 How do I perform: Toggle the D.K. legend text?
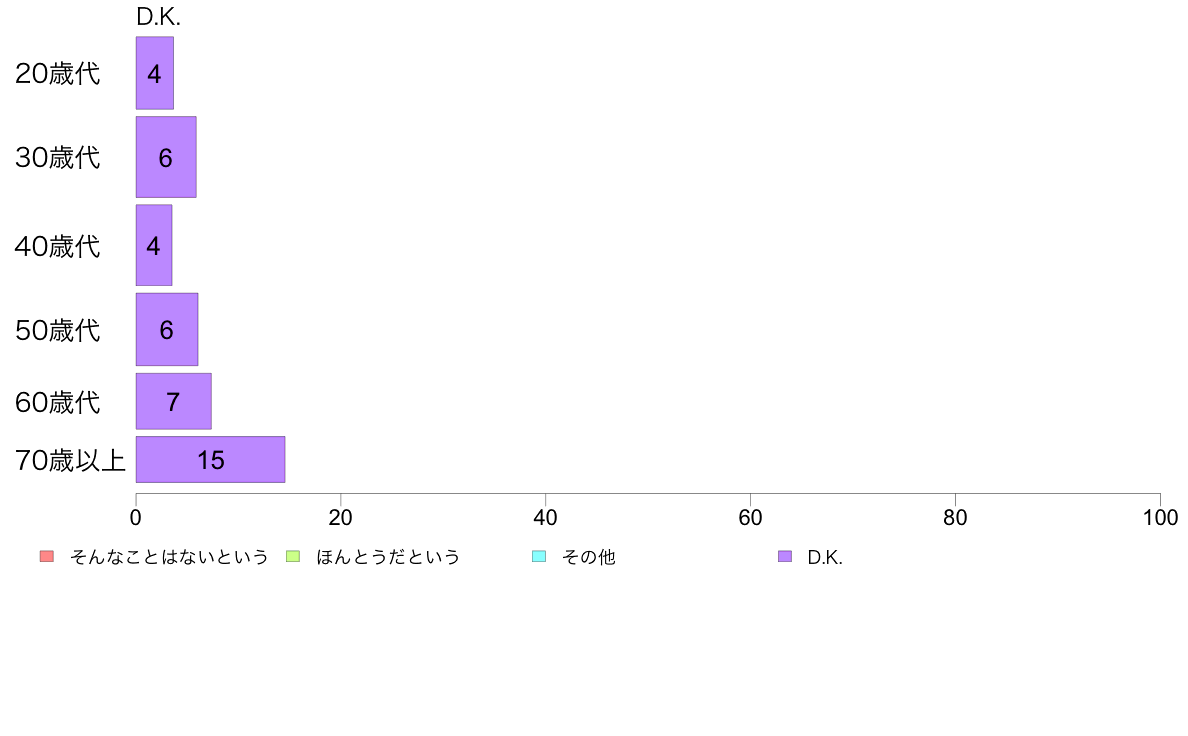tap(825, 557)
